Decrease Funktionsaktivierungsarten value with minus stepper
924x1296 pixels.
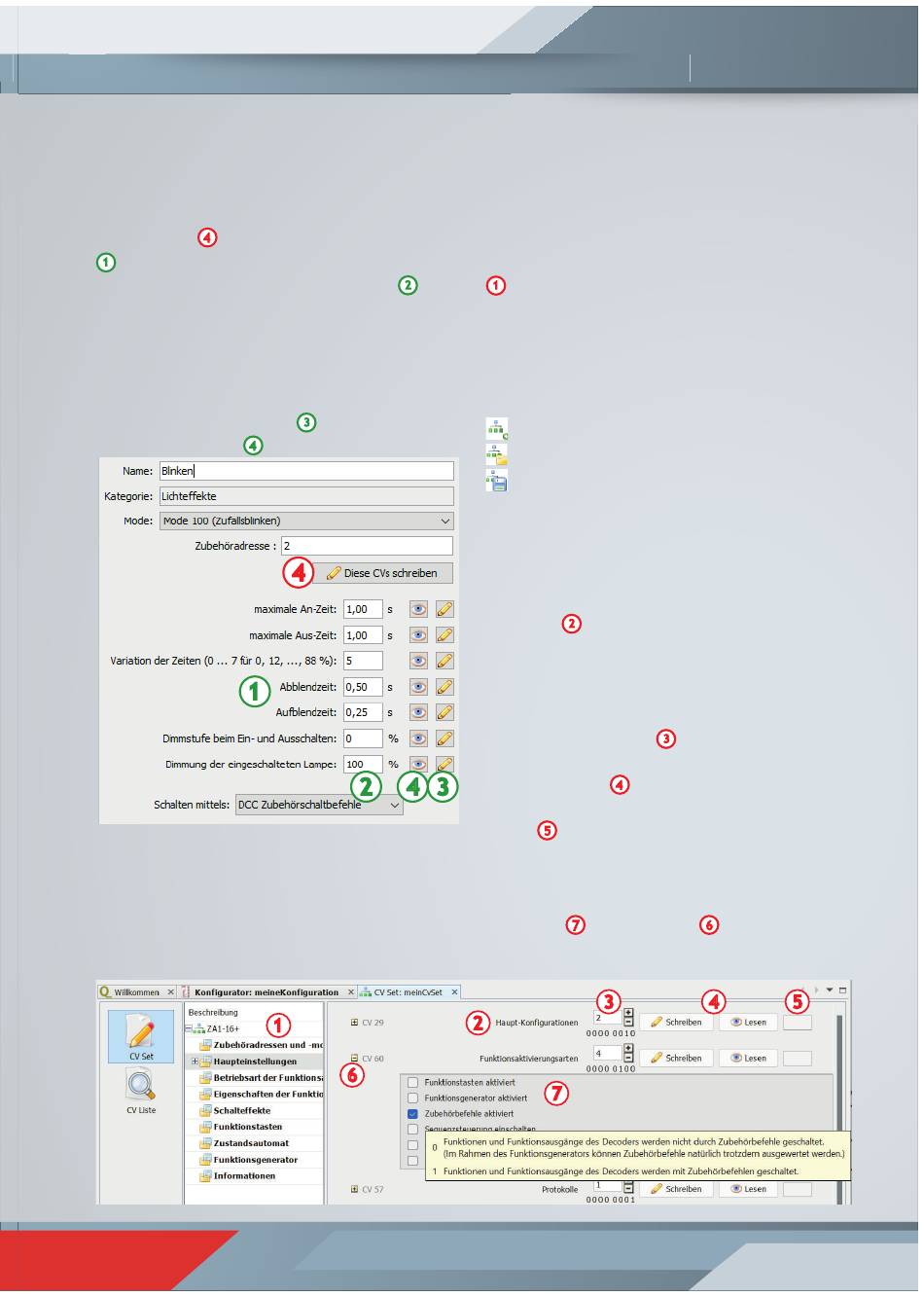pyautogui.click(x=628, y=1059)
